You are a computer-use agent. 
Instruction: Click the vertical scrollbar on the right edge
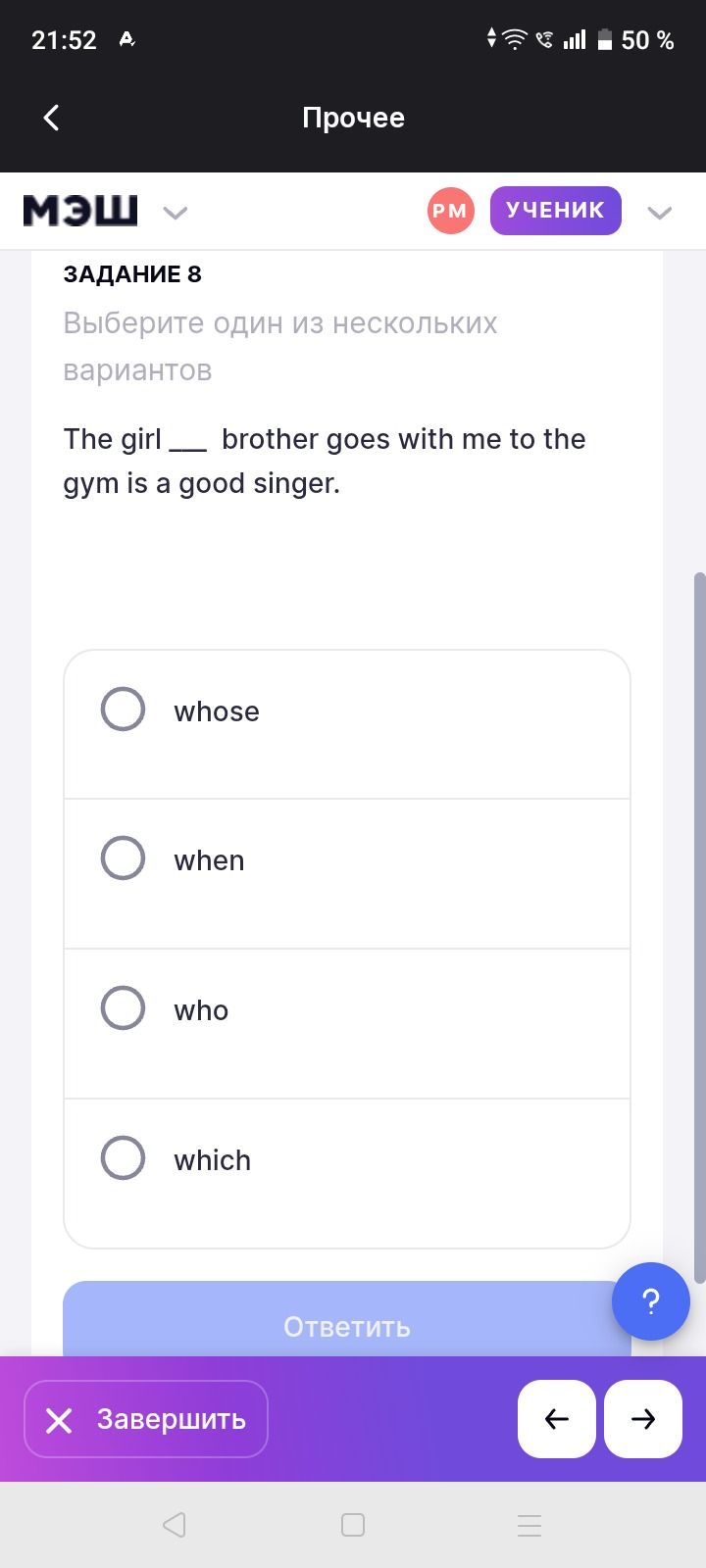coord(699,928)
